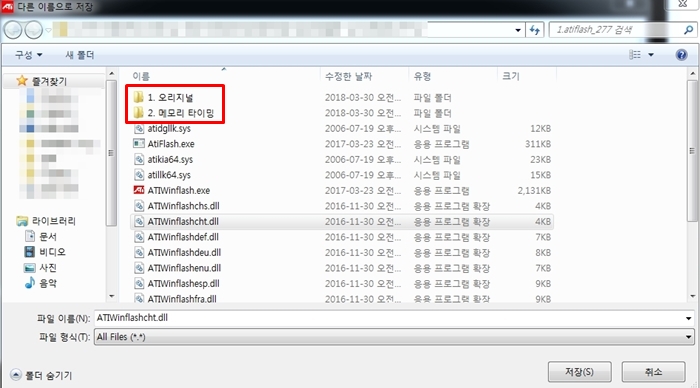
Task: Click the 2,131KB size cell
Action: tap(534, 190)
